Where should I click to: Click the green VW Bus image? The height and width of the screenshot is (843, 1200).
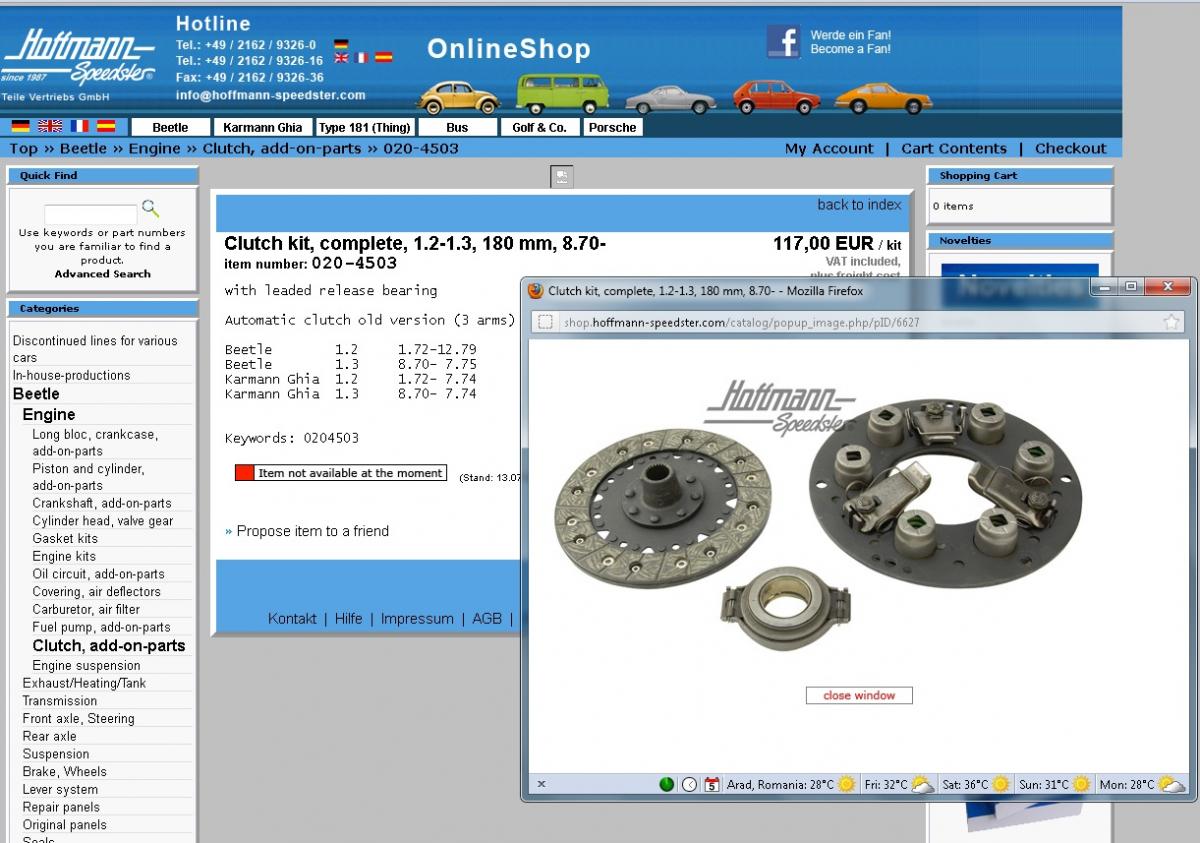(x=562, y=93)
